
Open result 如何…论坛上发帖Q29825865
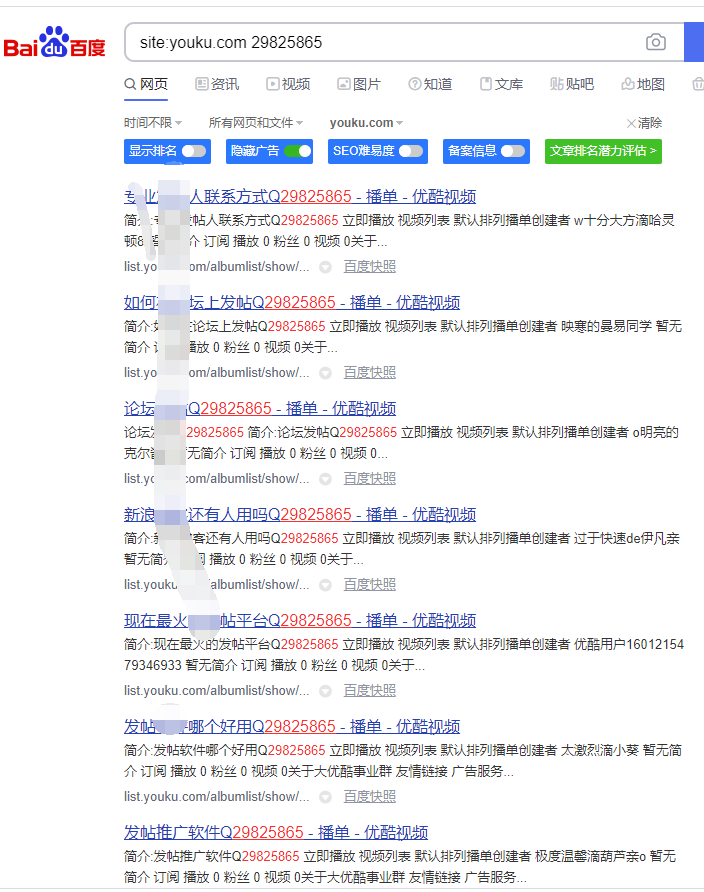coord(292,303)
